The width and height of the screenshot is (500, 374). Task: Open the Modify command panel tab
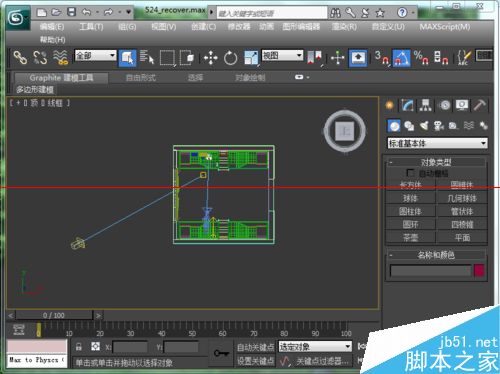point(407,105)
